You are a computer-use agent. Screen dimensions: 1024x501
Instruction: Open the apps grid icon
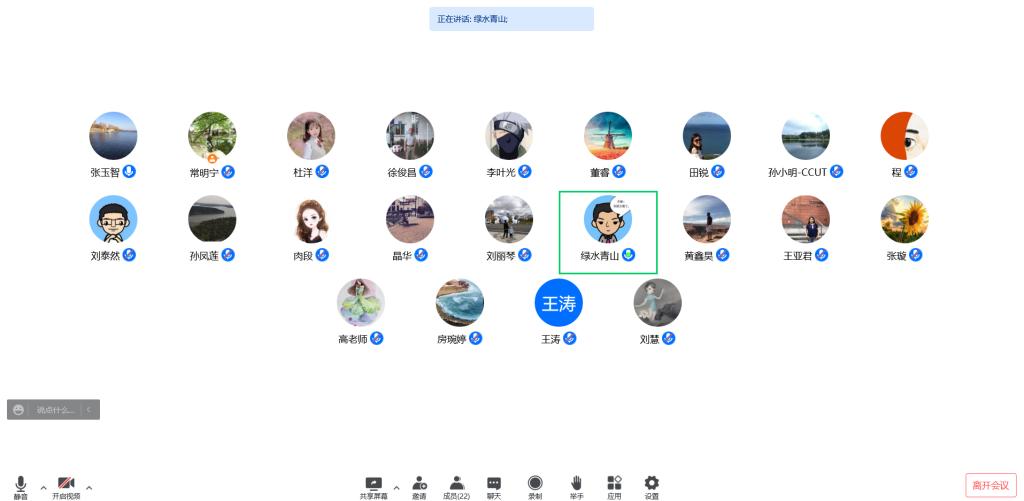(615, 483)
